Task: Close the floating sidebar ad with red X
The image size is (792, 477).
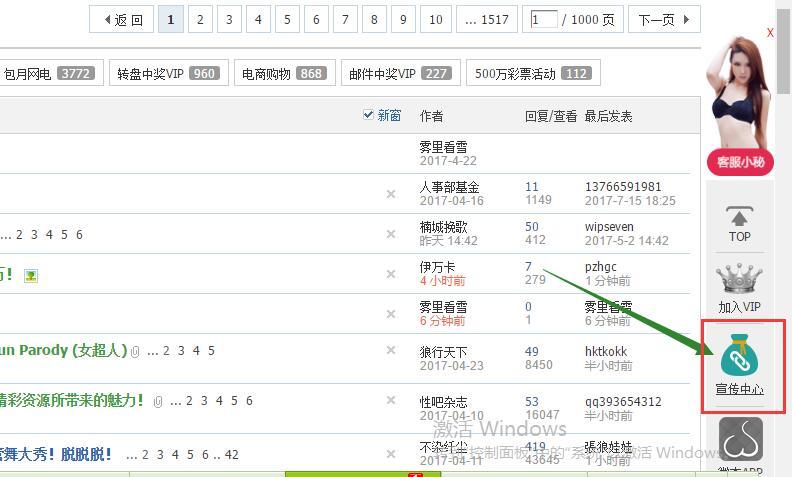Action: 770,33
